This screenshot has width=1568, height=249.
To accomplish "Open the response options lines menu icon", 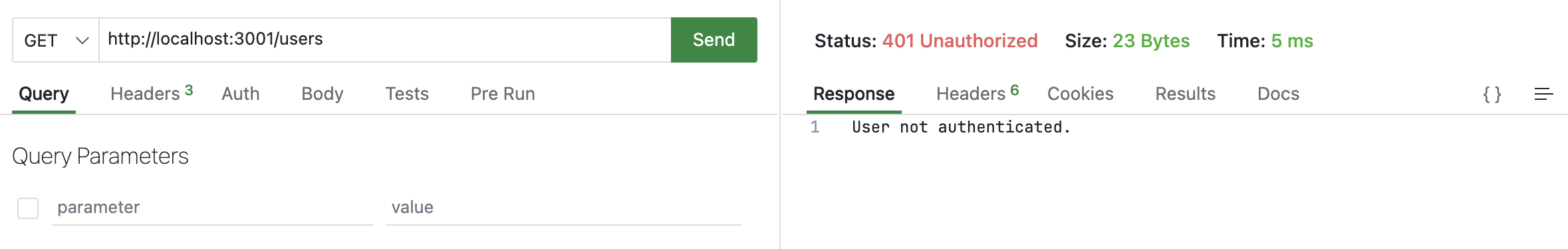I will 1543,94.
